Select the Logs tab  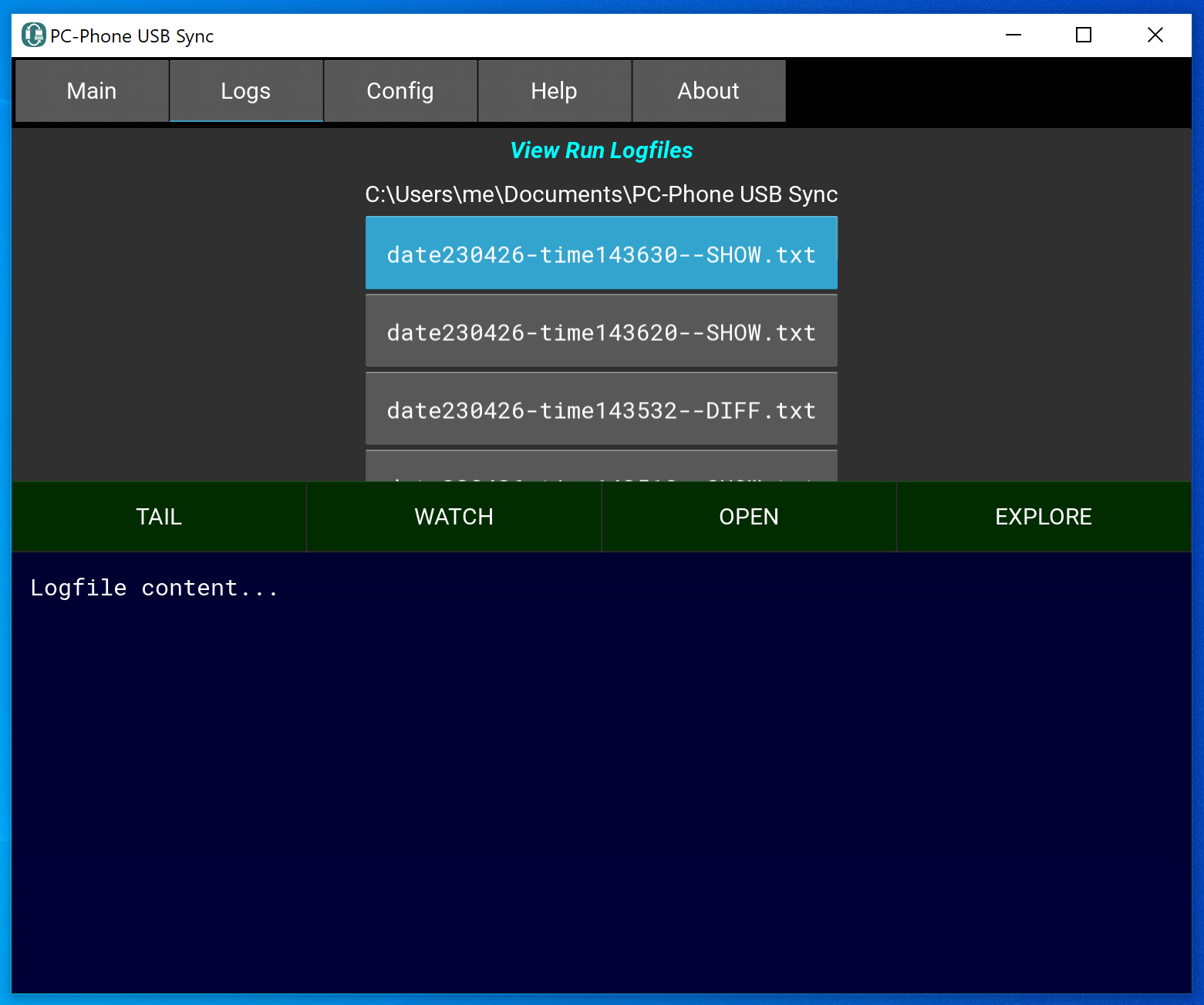(246, 91)
